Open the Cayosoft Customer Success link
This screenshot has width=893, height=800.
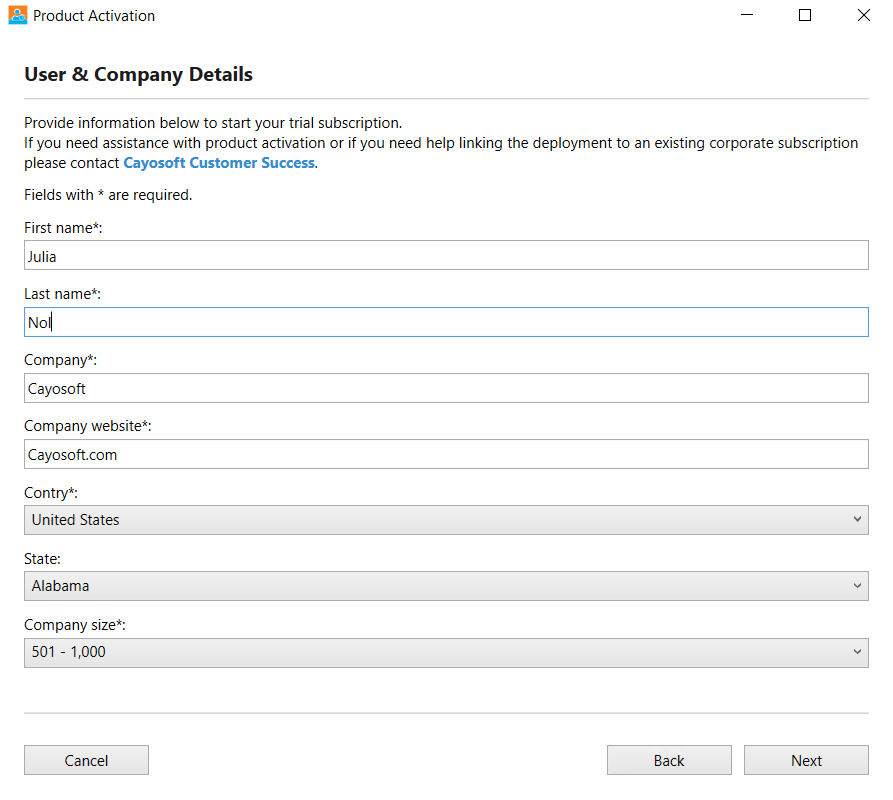[219, 163]
